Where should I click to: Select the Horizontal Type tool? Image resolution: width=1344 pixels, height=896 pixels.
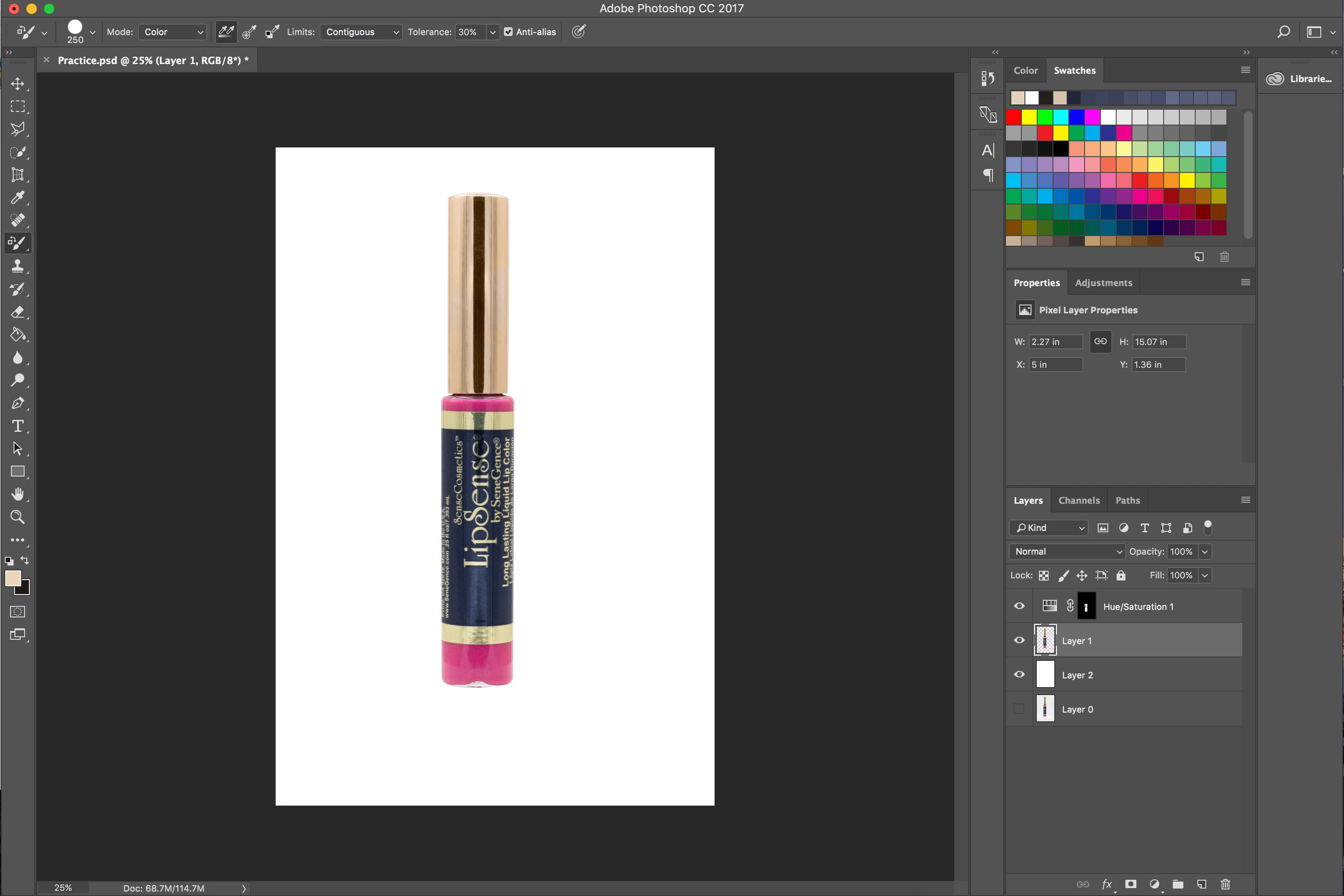tap(18, 426)
